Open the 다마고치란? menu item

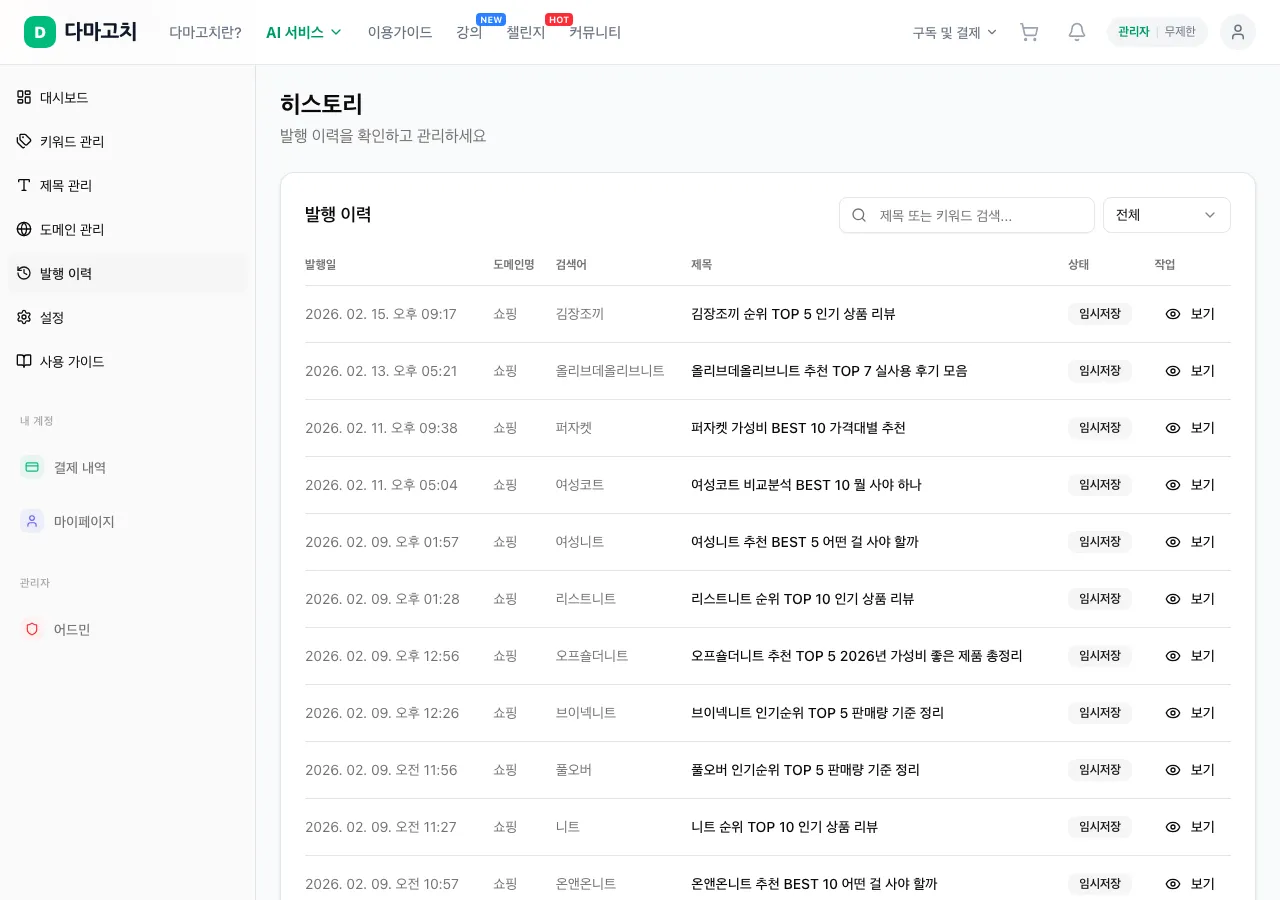[205, 32]
